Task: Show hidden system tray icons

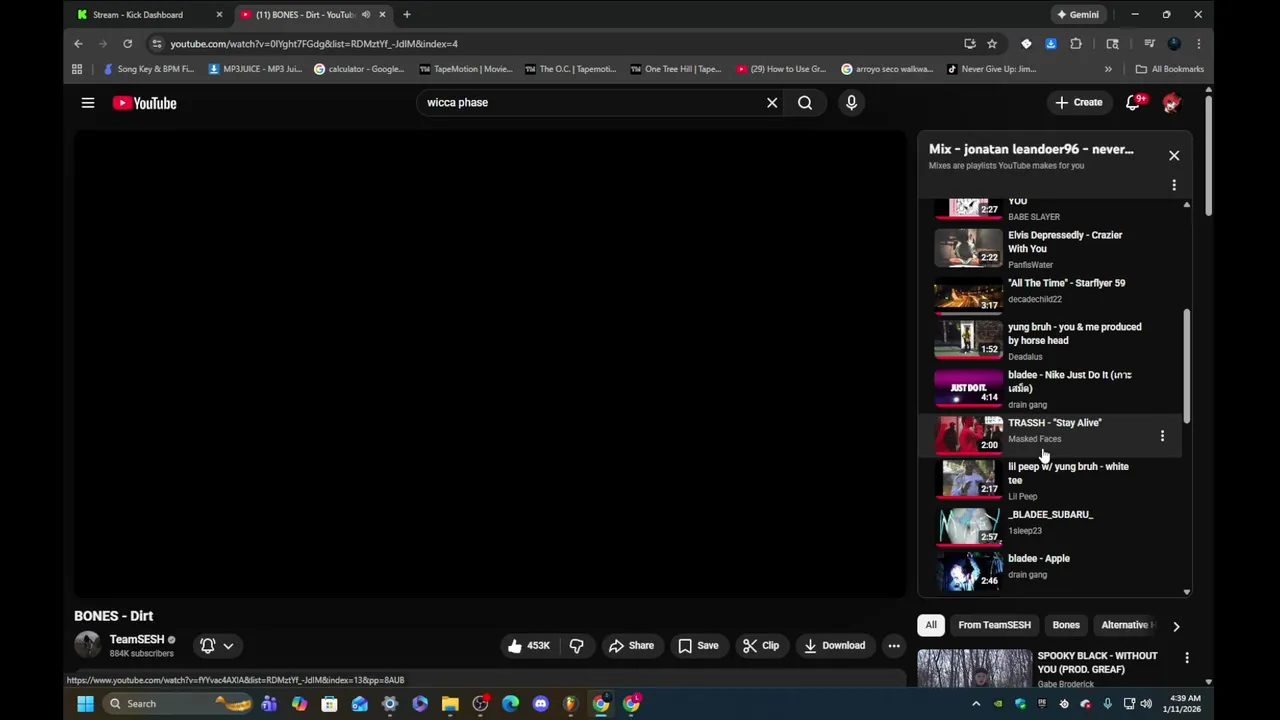Action: coord(976,704)
